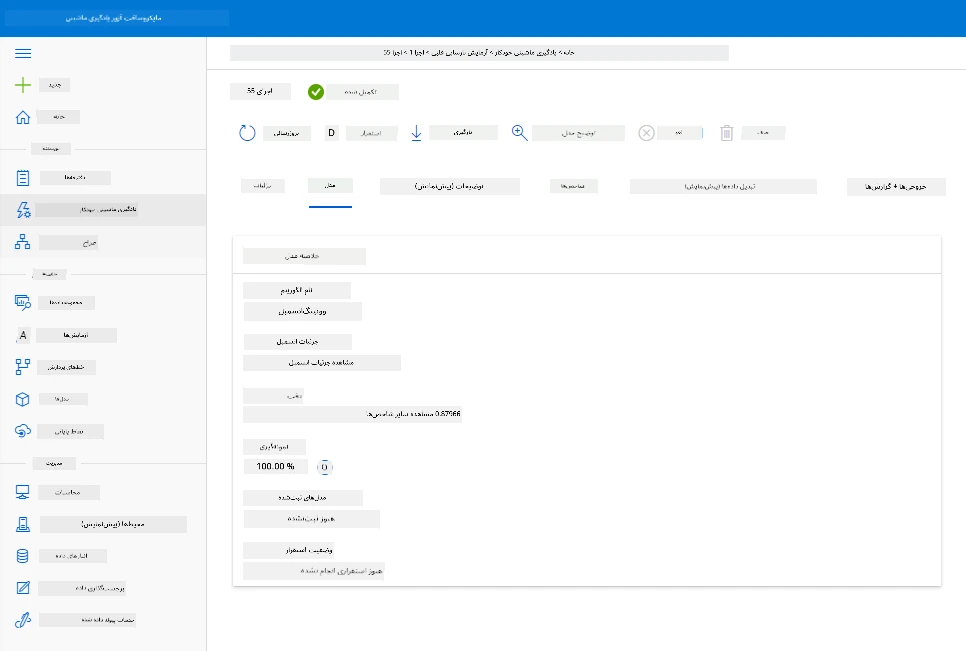Click the Model summary heading
The image size is (966, 651).
click(304, 256)
